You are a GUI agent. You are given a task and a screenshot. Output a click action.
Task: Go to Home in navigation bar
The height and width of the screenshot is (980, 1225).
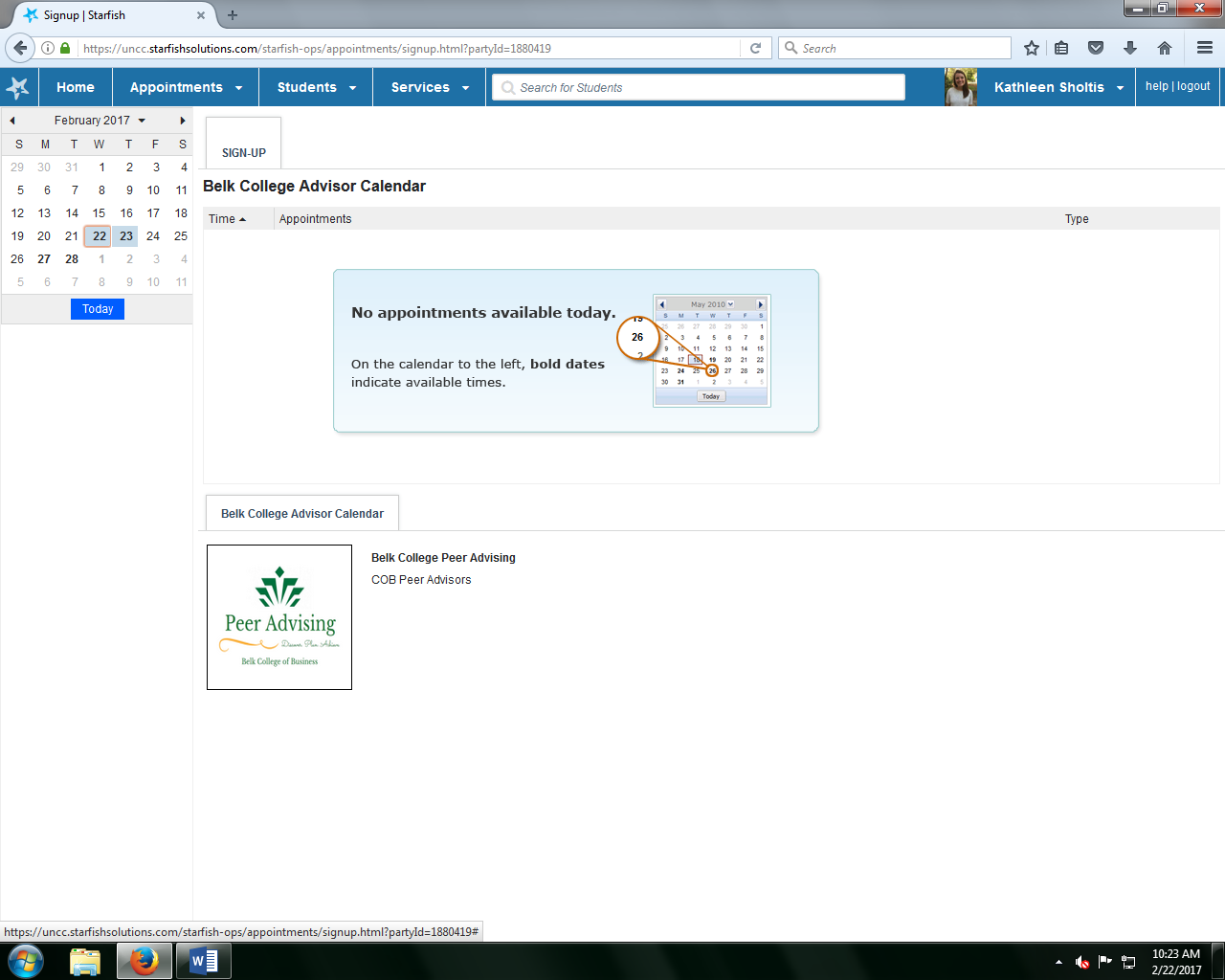pos(76,87)
